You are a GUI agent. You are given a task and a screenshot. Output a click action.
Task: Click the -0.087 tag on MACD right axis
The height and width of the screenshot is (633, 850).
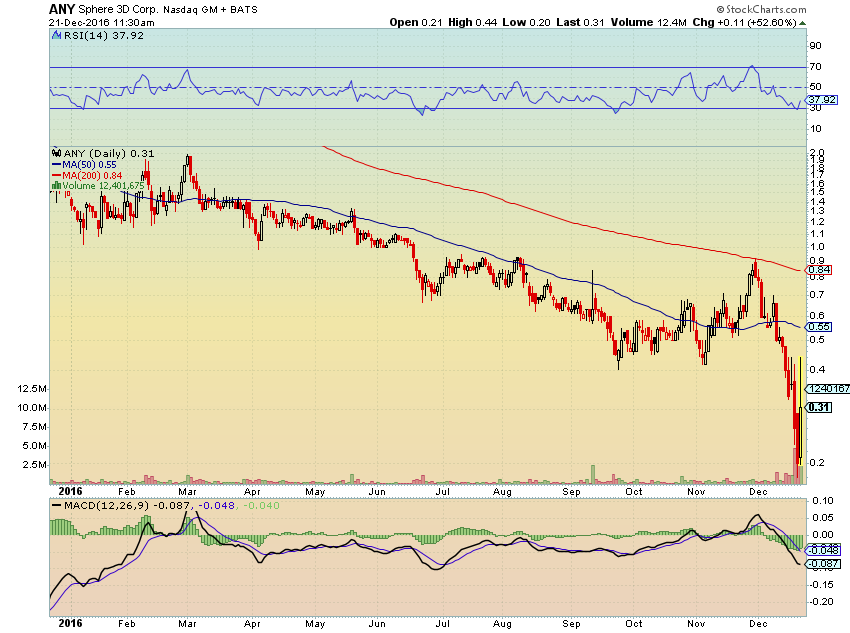tap(823, 564)
